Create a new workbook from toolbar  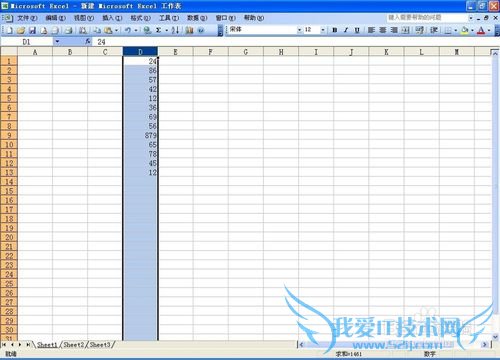click(x=10, y=30)
